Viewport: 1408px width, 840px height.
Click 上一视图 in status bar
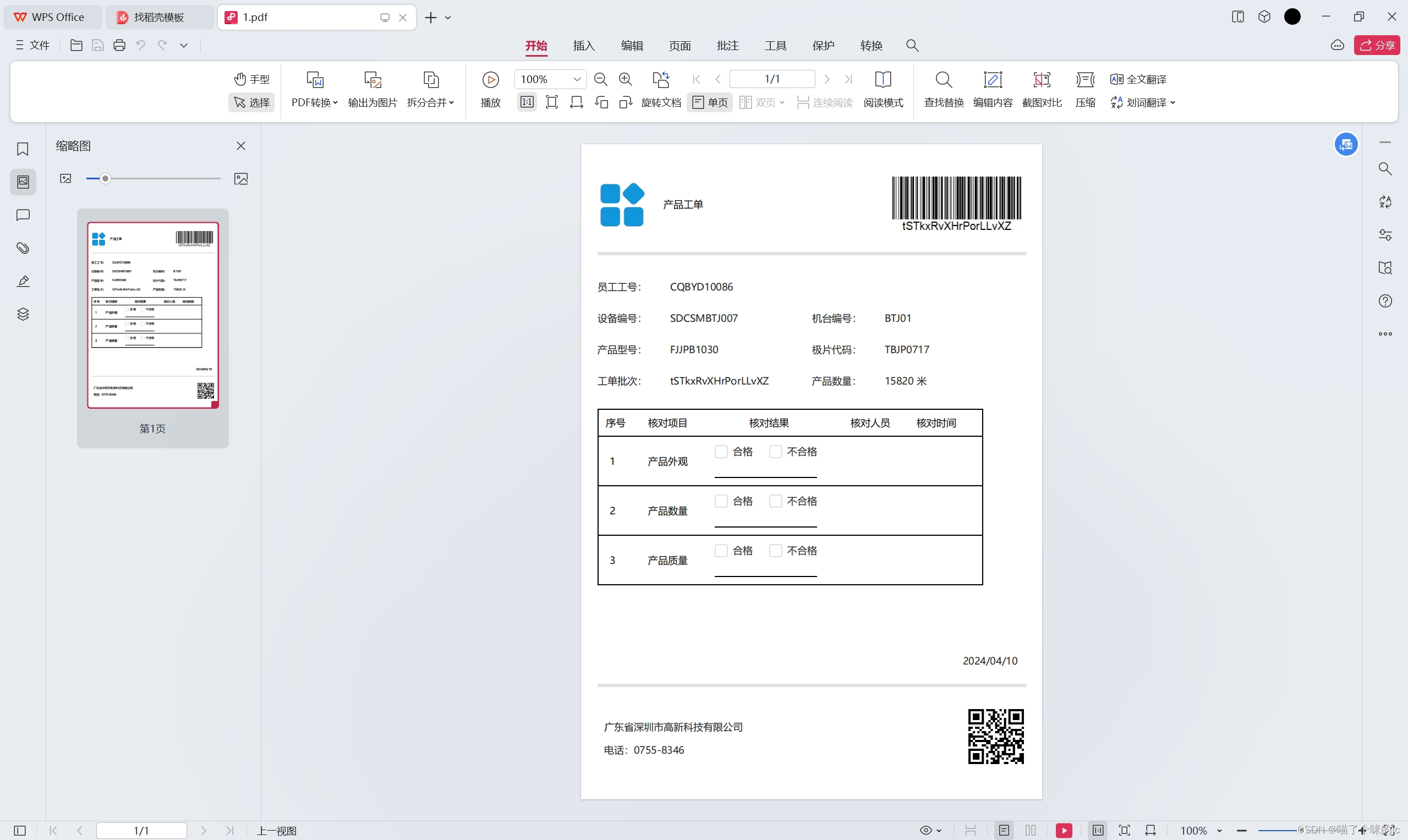point(277,831)
